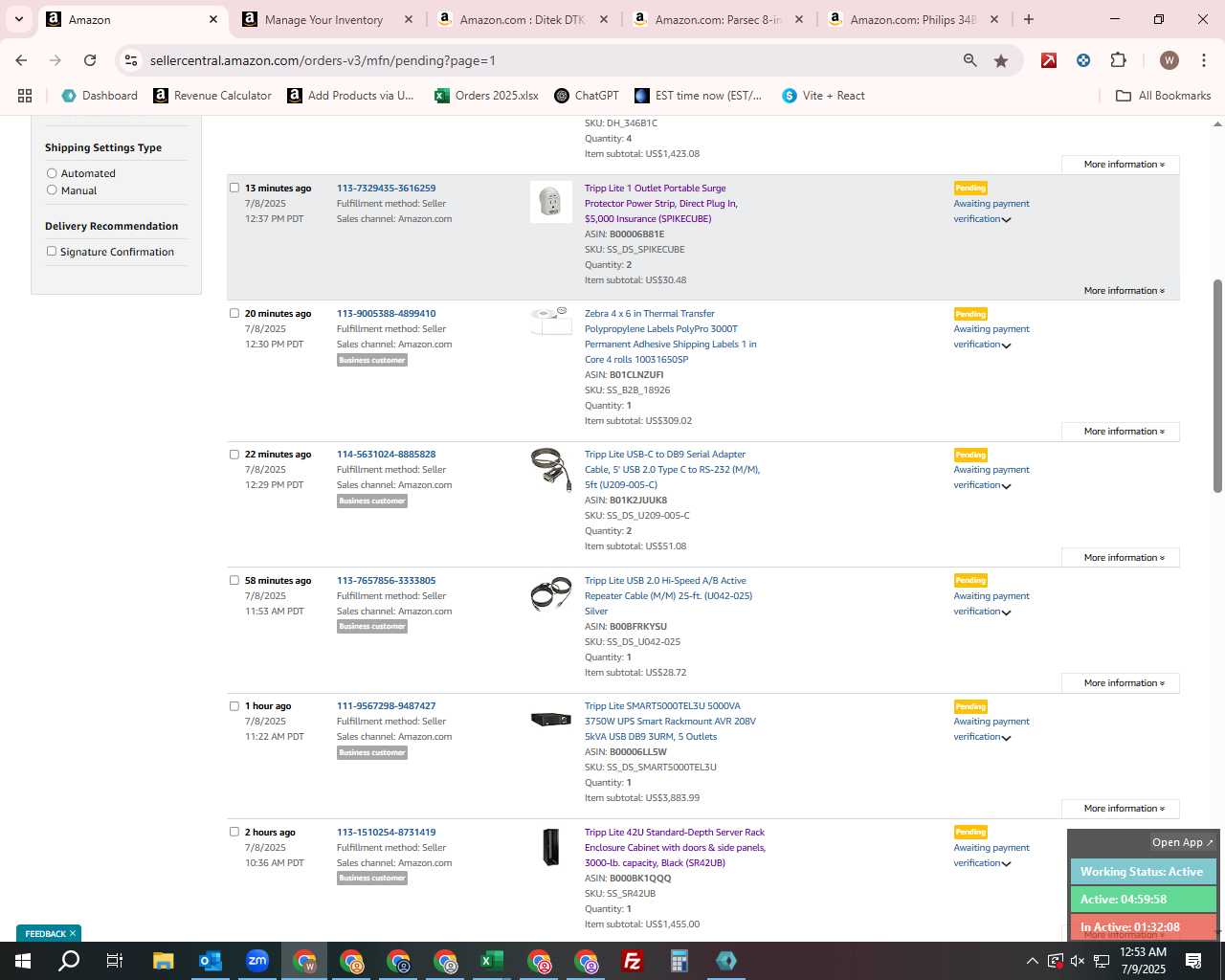This screenshot has height=980, width=1225.
Task: Open Task View on taskbar
Action: (x=114, y=961)
